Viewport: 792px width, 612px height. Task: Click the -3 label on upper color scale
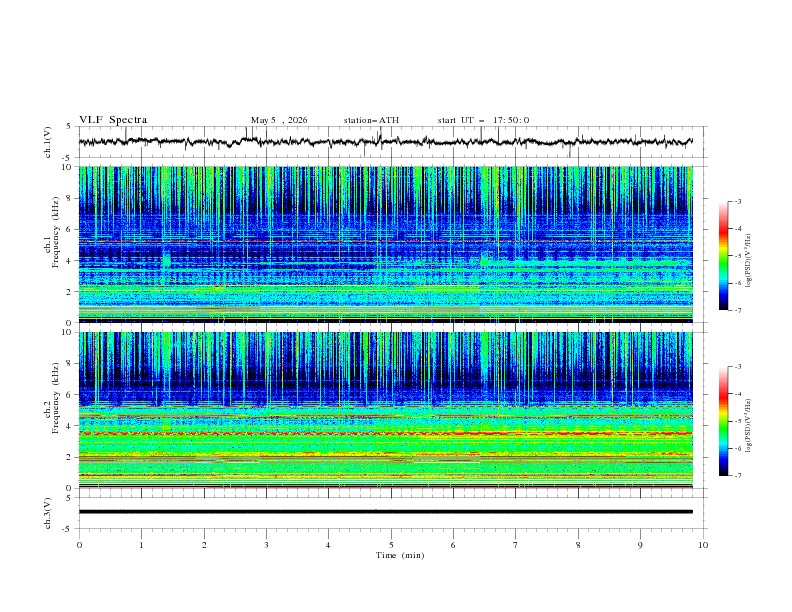[737, 202]
